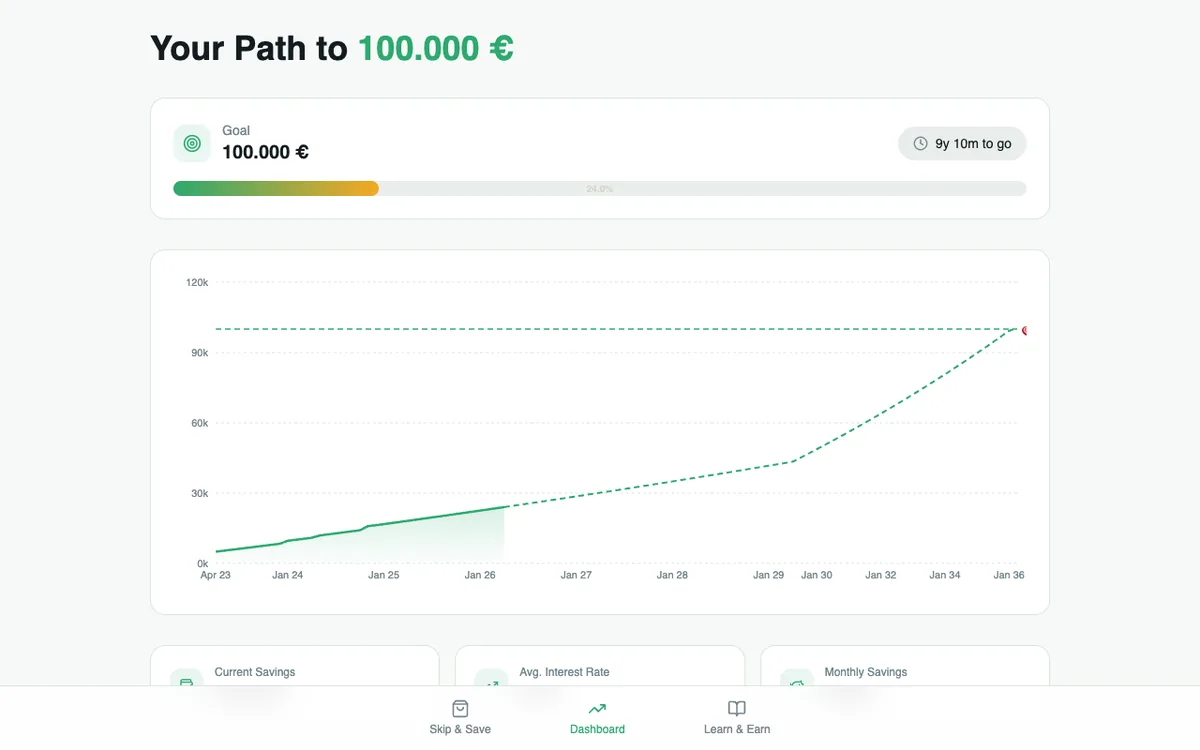Screen dimensions: 1200x750
Task: Open Skip & Save shopping bag icon
Action: click(x=460, y=708)
